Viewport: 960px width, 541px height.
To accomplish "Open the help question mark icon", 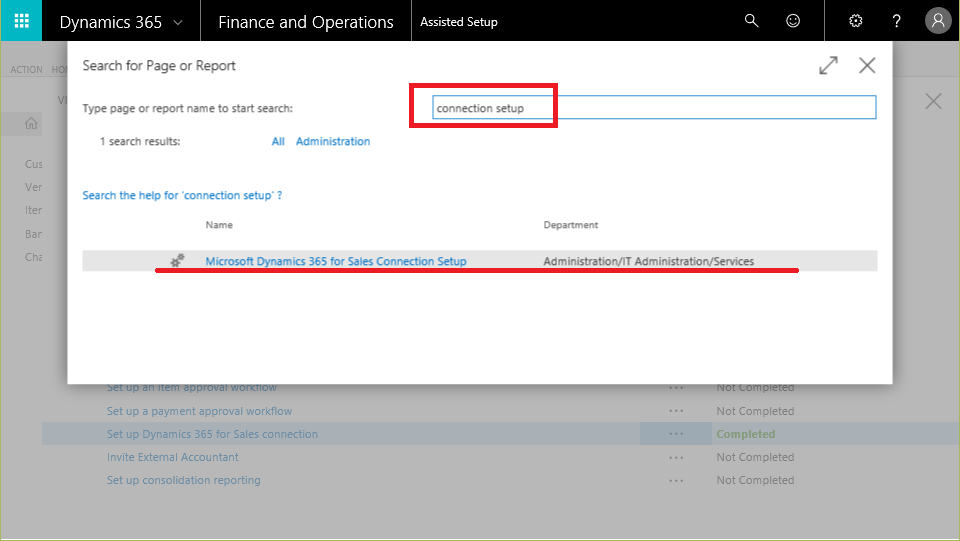I will coord(896,21).
